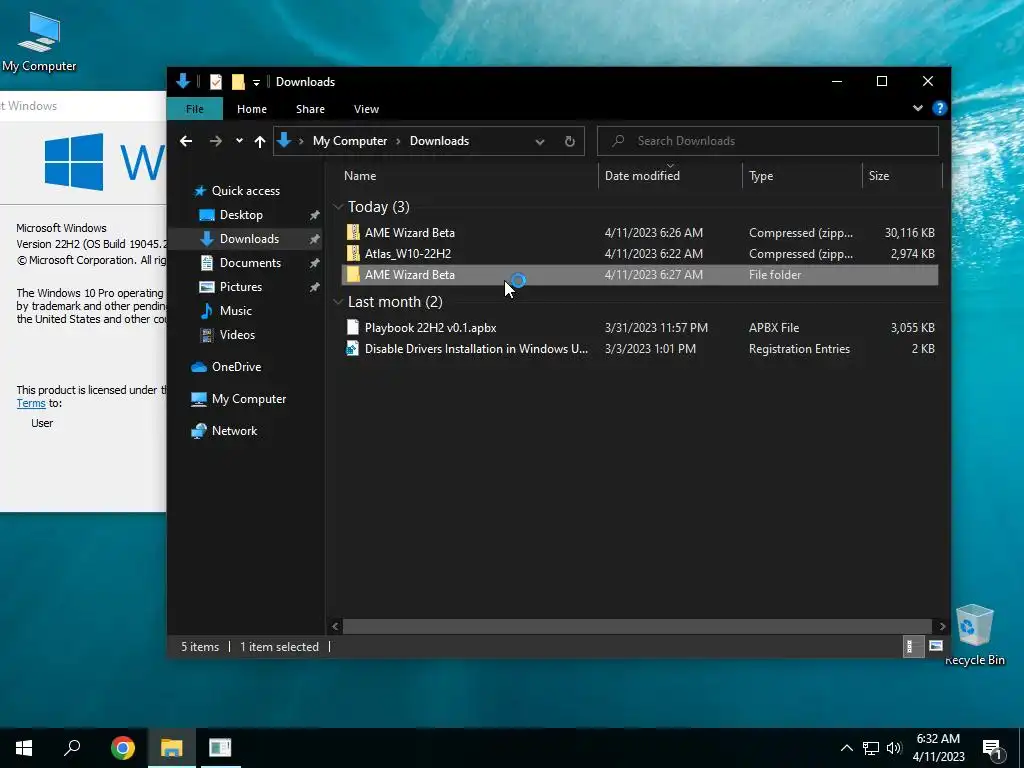This screenshot has height=768, width=1024.
Task: Open My Computer in the navigation pane
Action: (x=248, y=399)
